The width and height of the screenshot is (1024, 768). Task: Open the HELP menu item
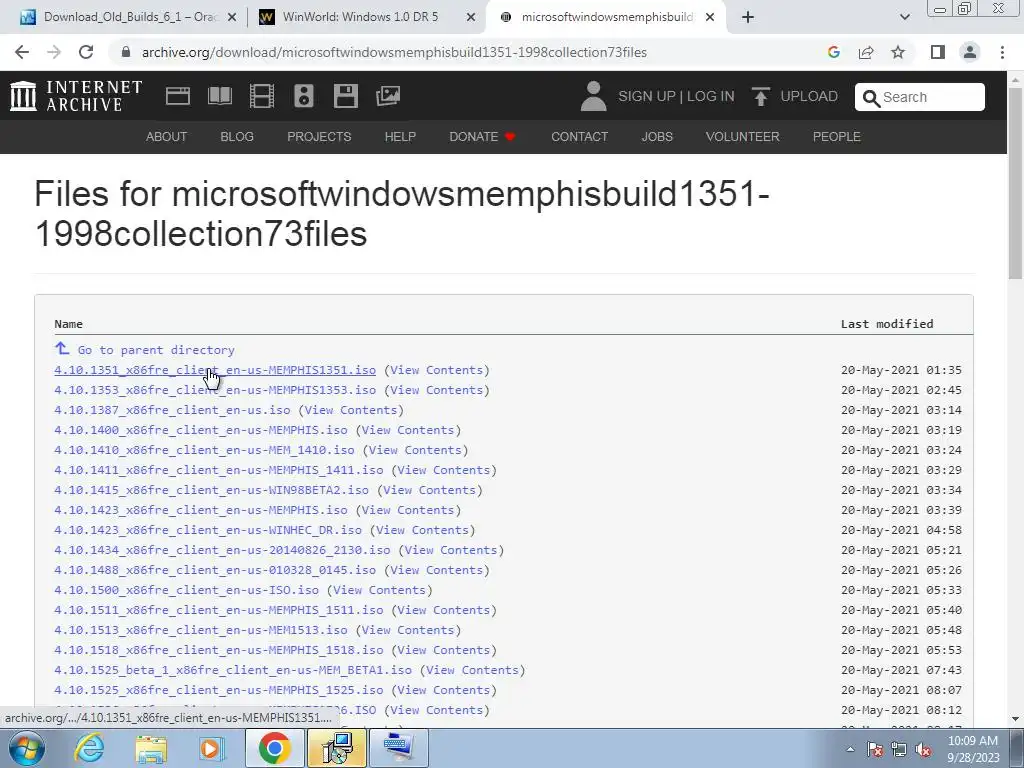pyautogui.click(x=400, y=136)
